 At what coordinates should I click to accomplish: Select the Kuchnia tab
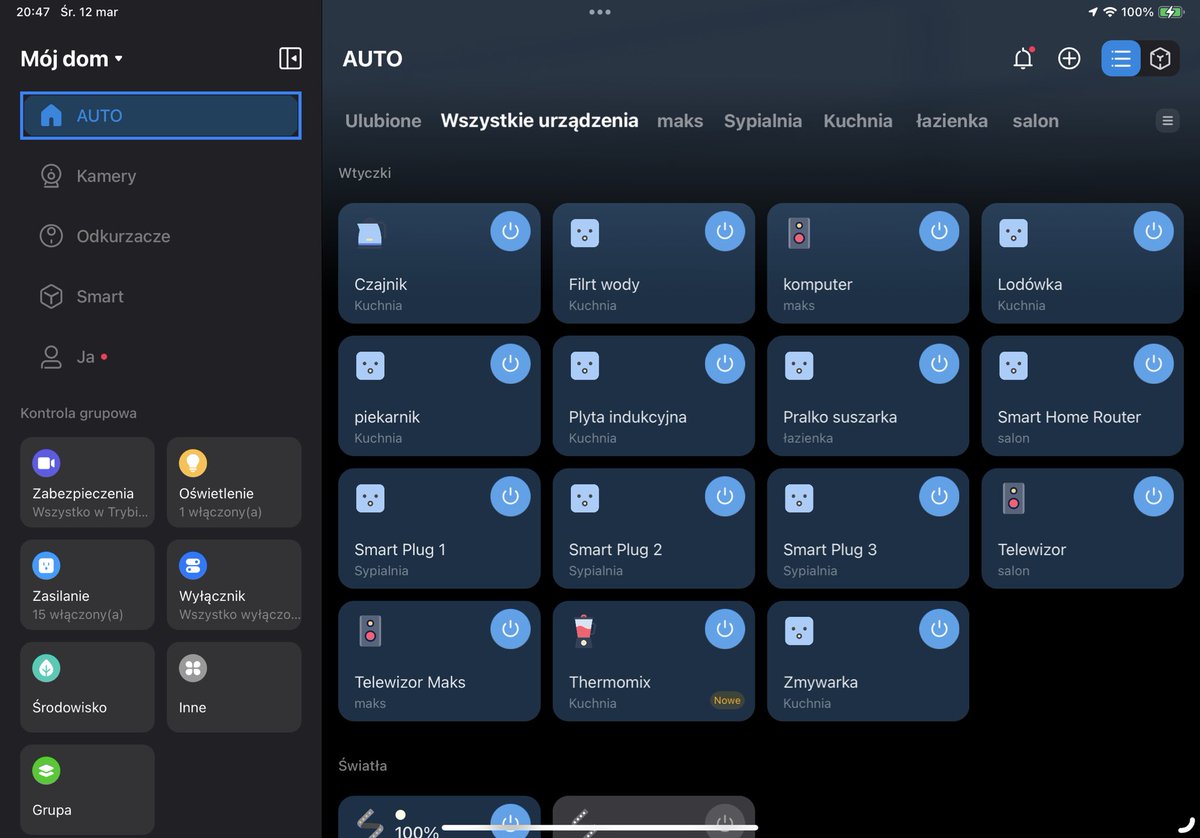pyautogui.click(x=858, y=121)
